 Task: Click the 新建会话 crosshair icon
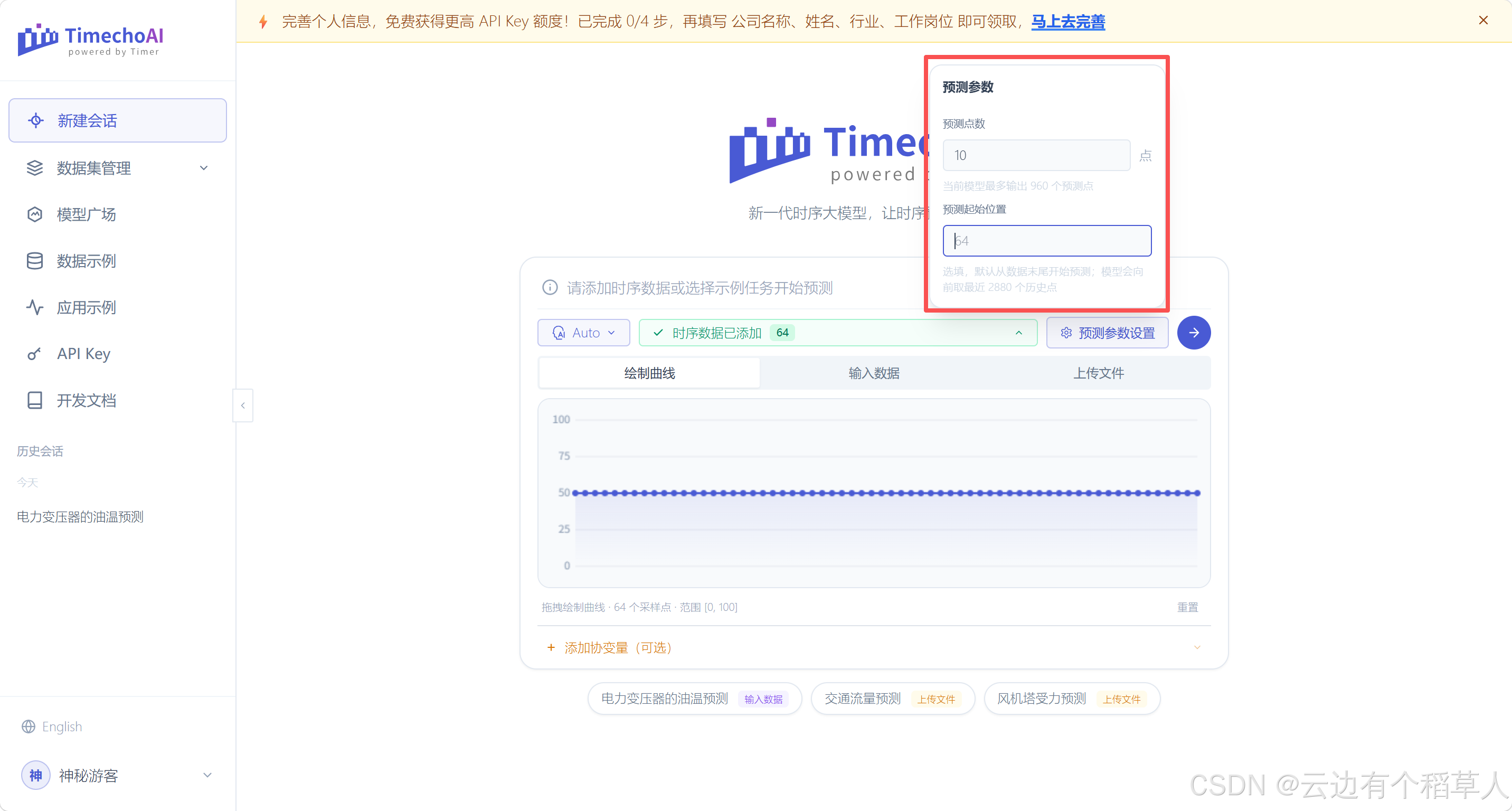pyautogui.click(x=36, y=120)
